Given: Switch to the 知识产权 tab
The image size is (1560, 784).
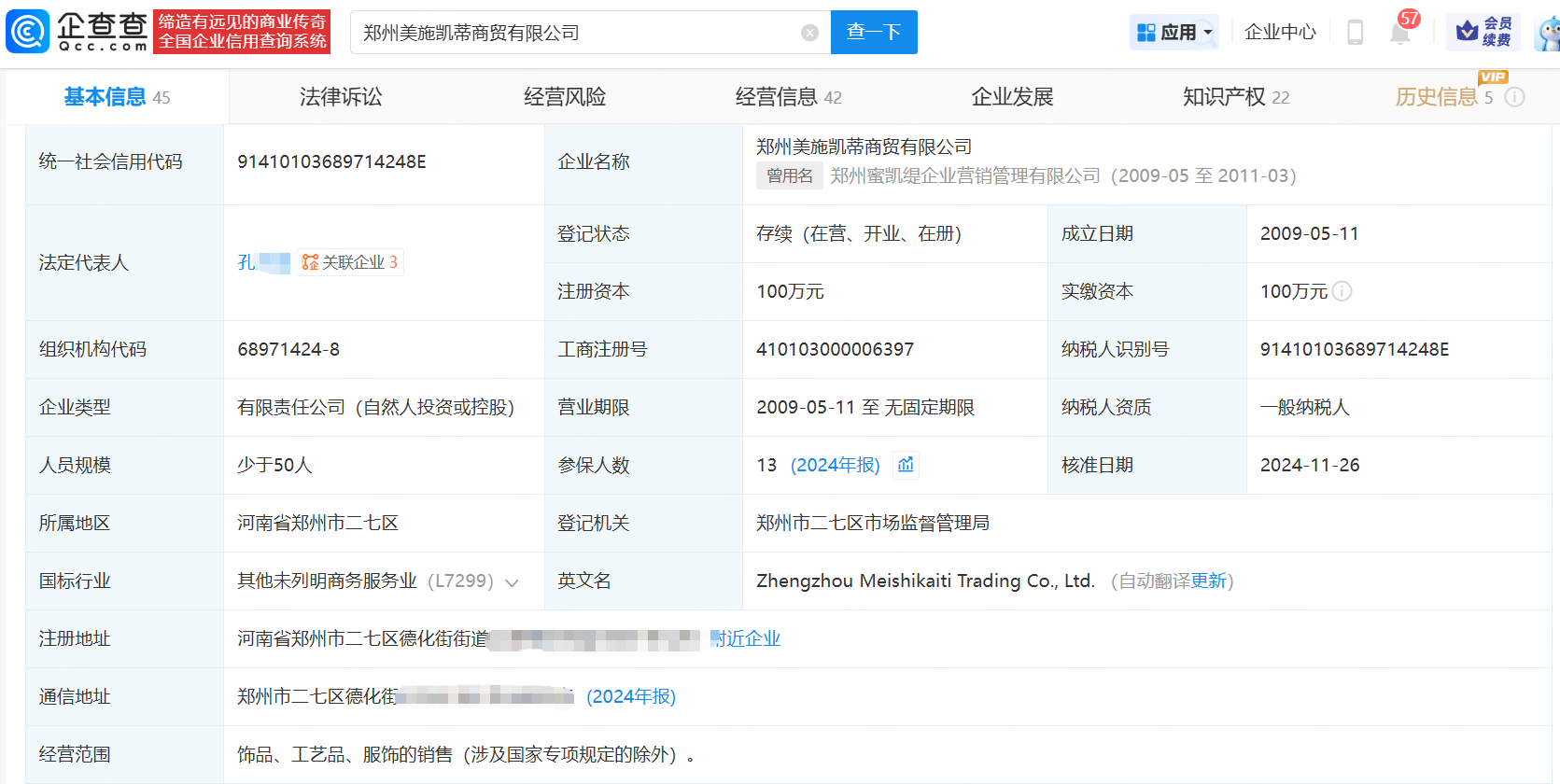Looking at the screenshot, I should [x=1236, y=97].
